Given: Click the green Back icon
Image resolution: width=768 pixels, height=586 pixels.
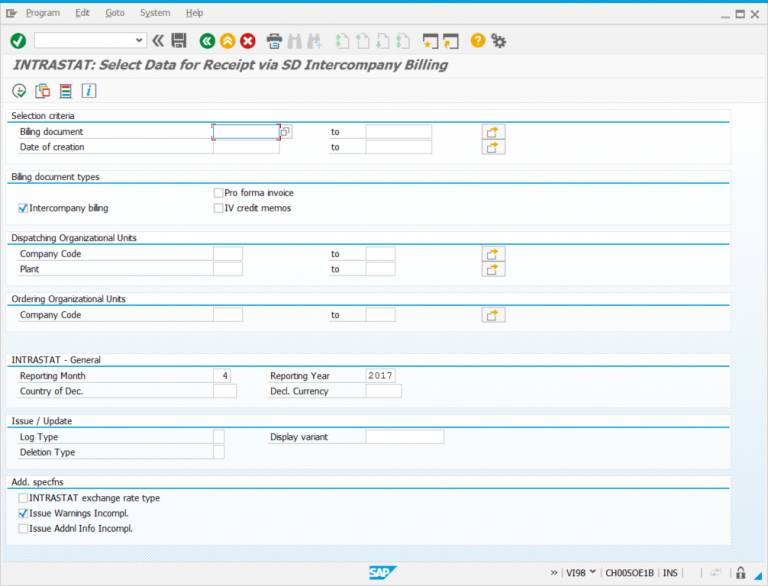Looking at the screenshot, I should click(x=207, y=41).
